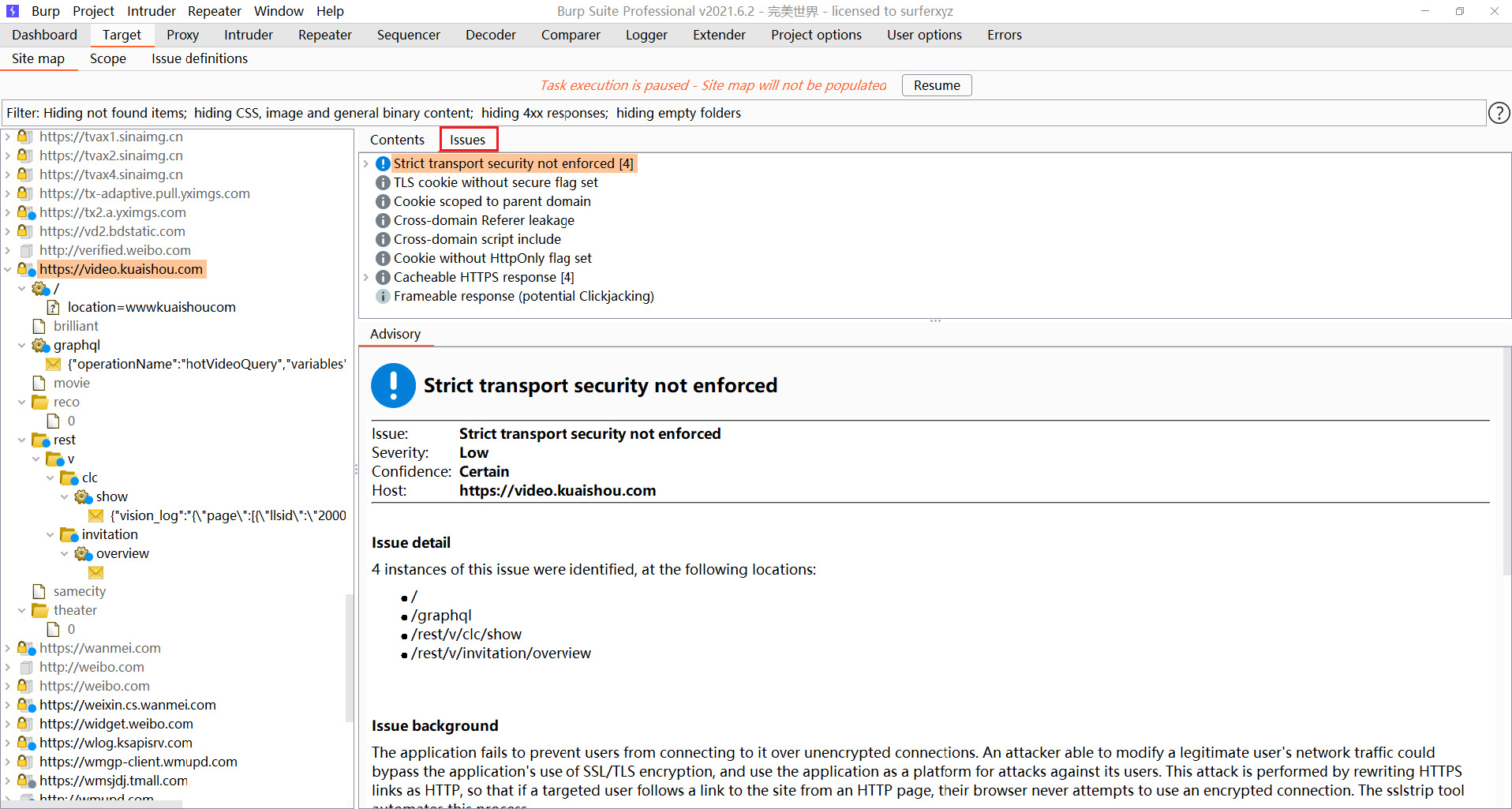
Task: Select https://weixin.cs.wanmei.com host
Action: (127, 705)
